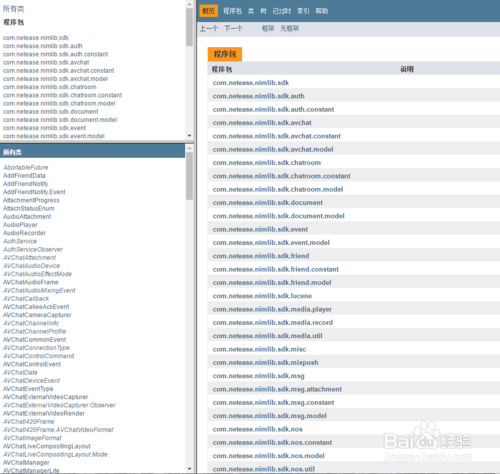
Task: Open com.netease.nimlib.sdk.event.model in main table
Action: [x=271, y=243]
